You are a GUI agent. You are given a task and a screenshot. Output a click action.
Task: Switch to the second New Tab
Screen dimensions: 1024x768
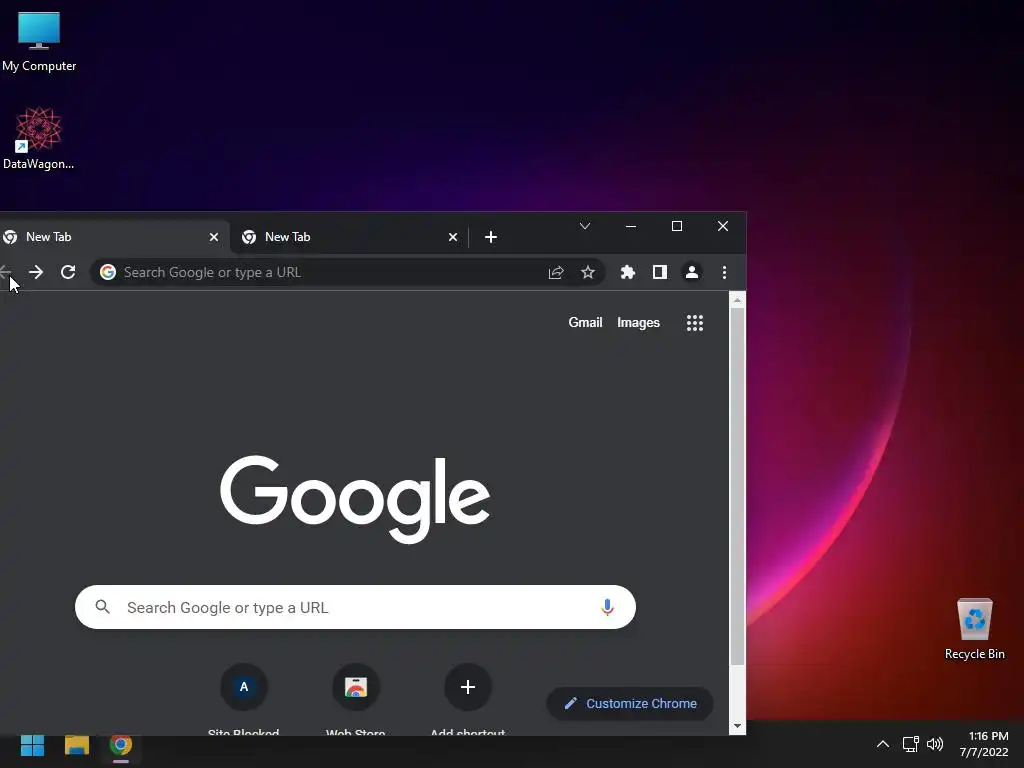349,237
